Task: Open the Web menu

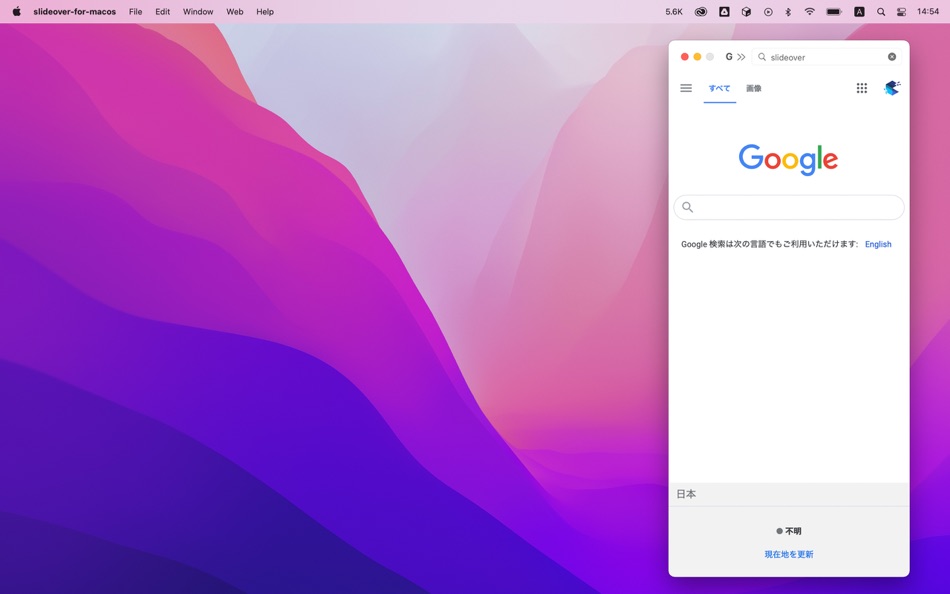Action: 234,12
